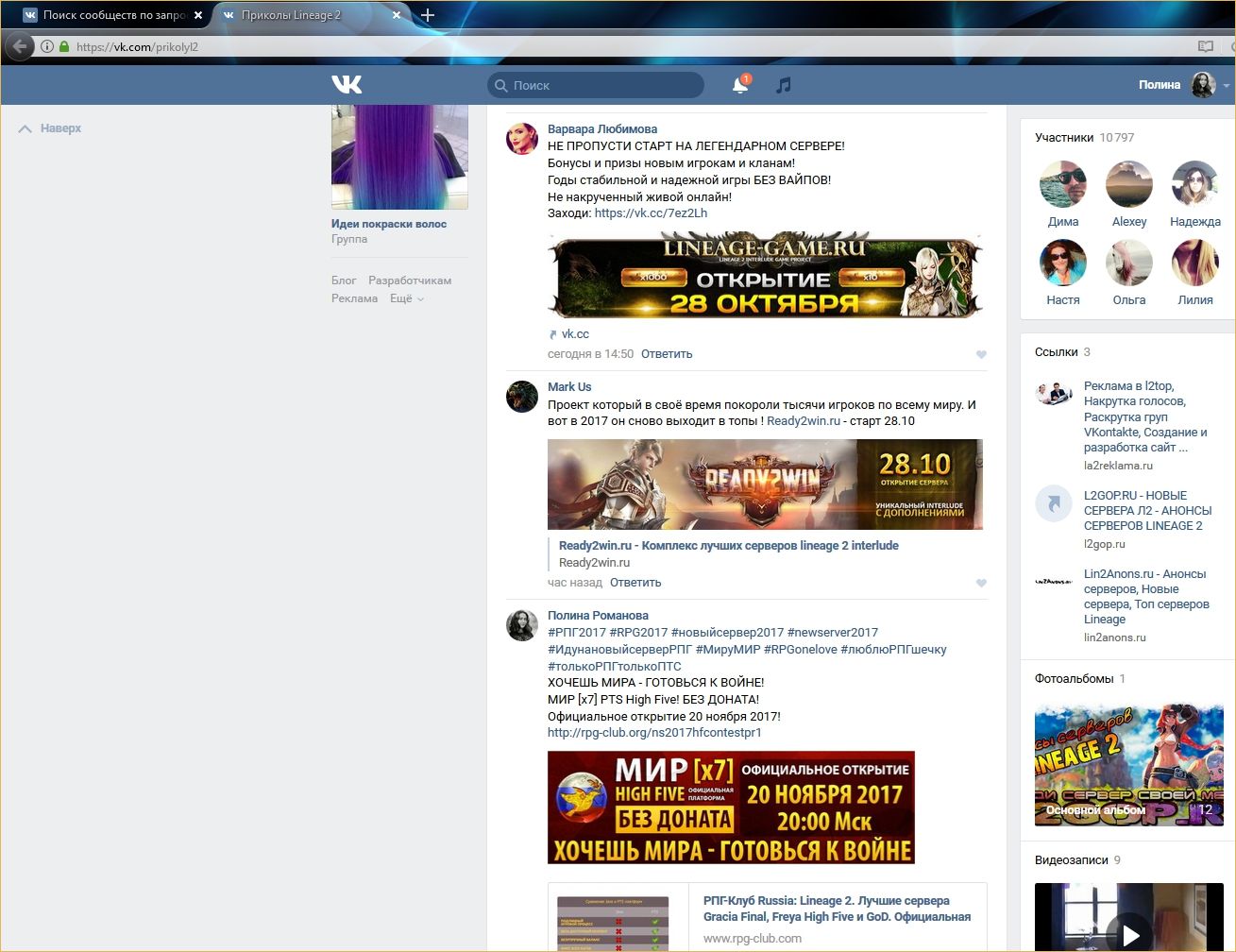
Task: Click site info icon in address bar
Action: tap(46, 46)
